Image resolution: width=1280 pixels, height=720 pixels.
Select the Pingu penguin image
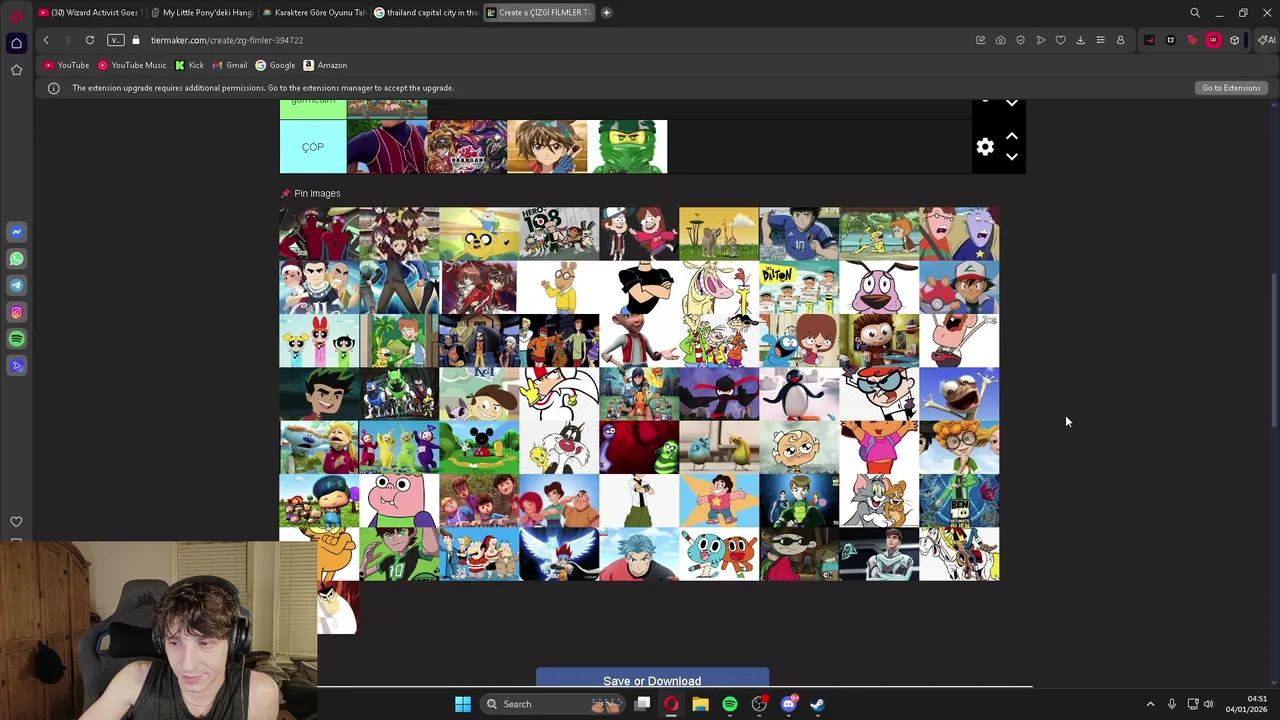(x=799, y=394)
